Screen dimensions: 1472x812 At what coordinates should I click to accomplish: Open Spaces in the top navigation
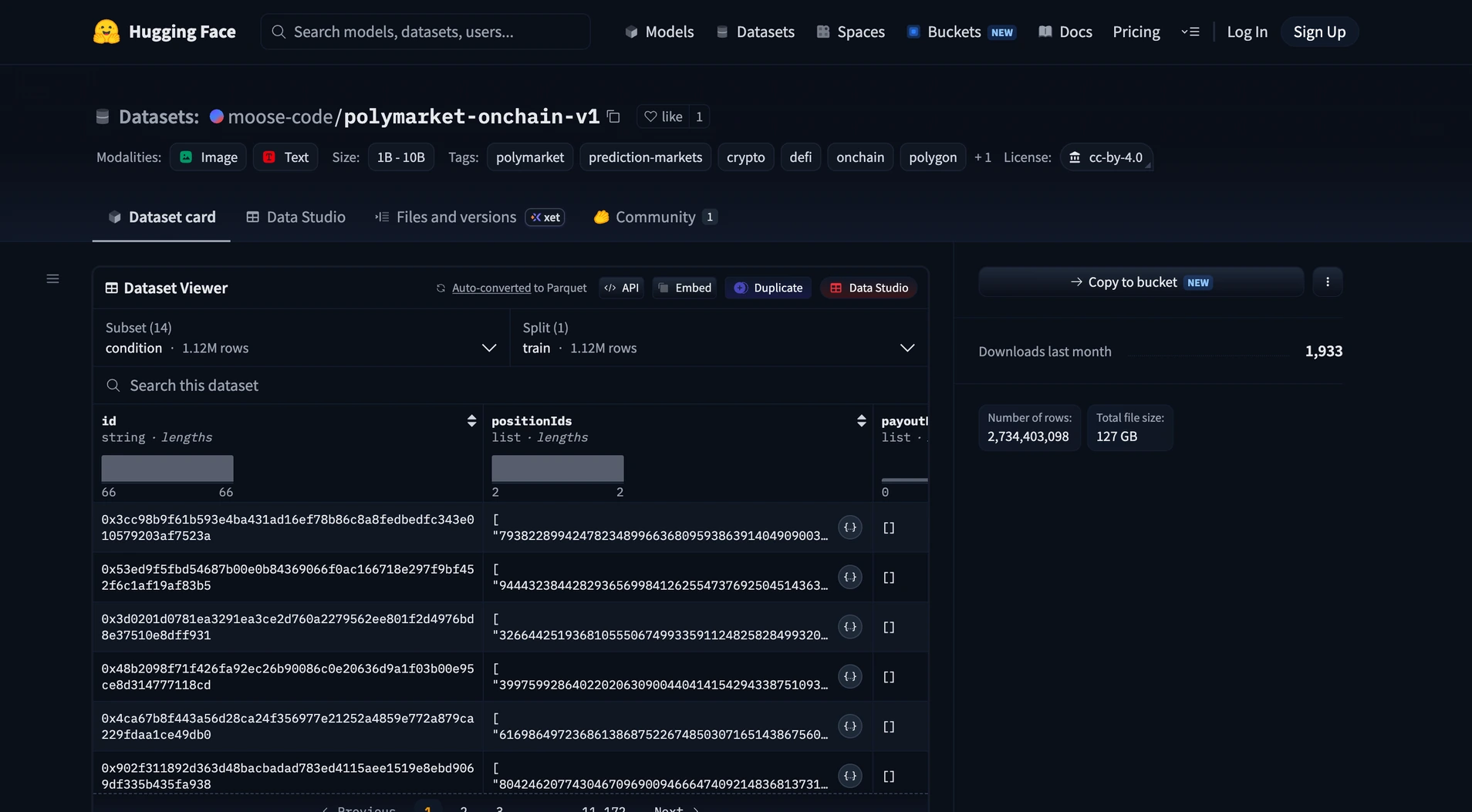click(x=851, y=32)
